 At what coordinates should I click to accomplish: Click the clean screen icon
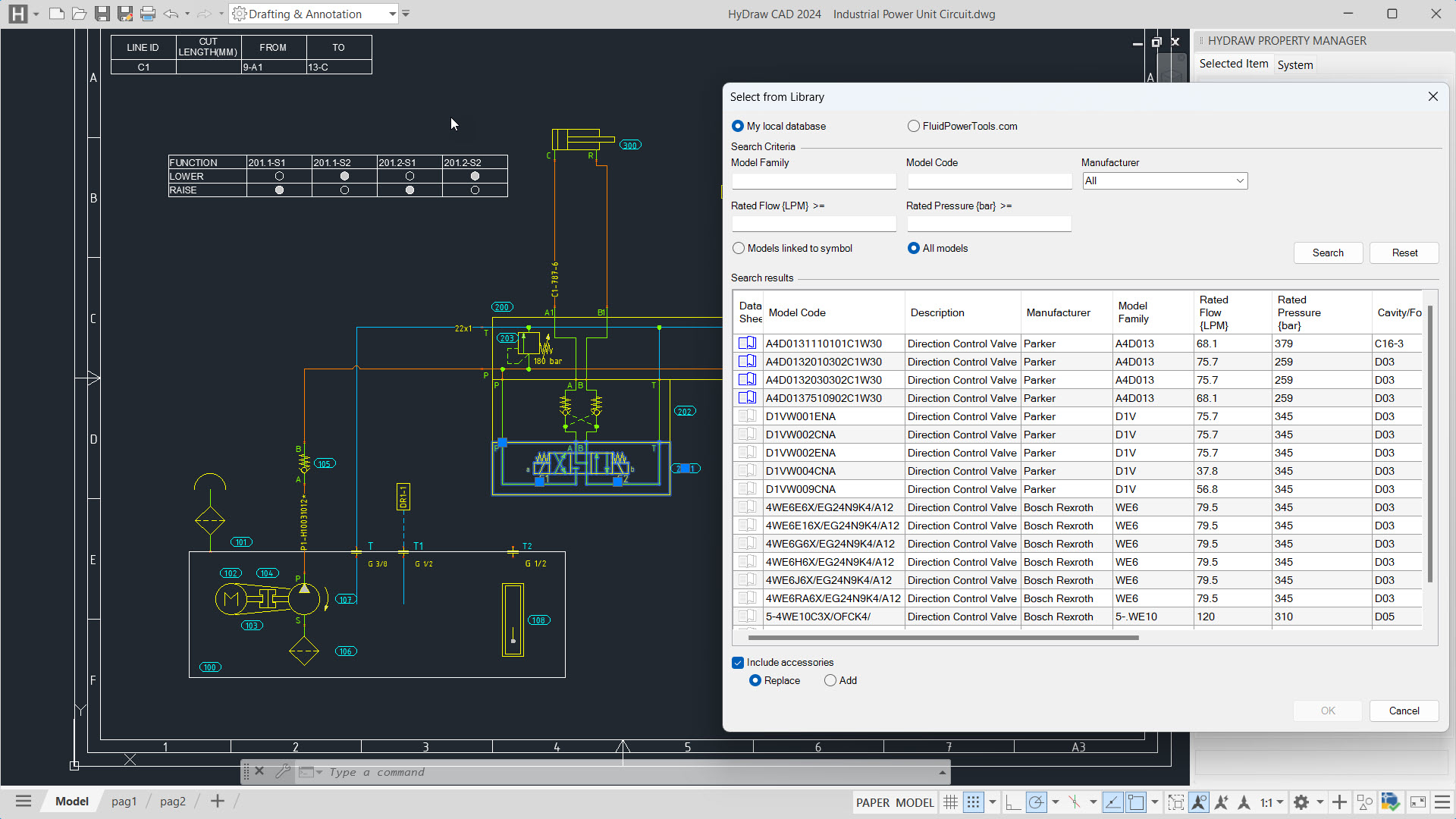[x=1418, y=802]
